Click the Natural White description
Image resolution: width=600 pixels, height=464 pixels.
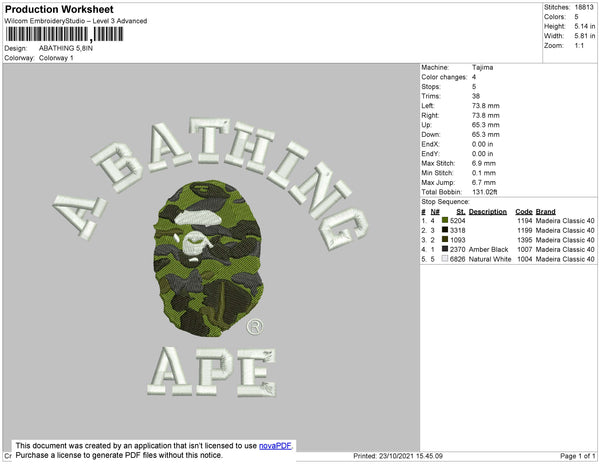(490, 259)
